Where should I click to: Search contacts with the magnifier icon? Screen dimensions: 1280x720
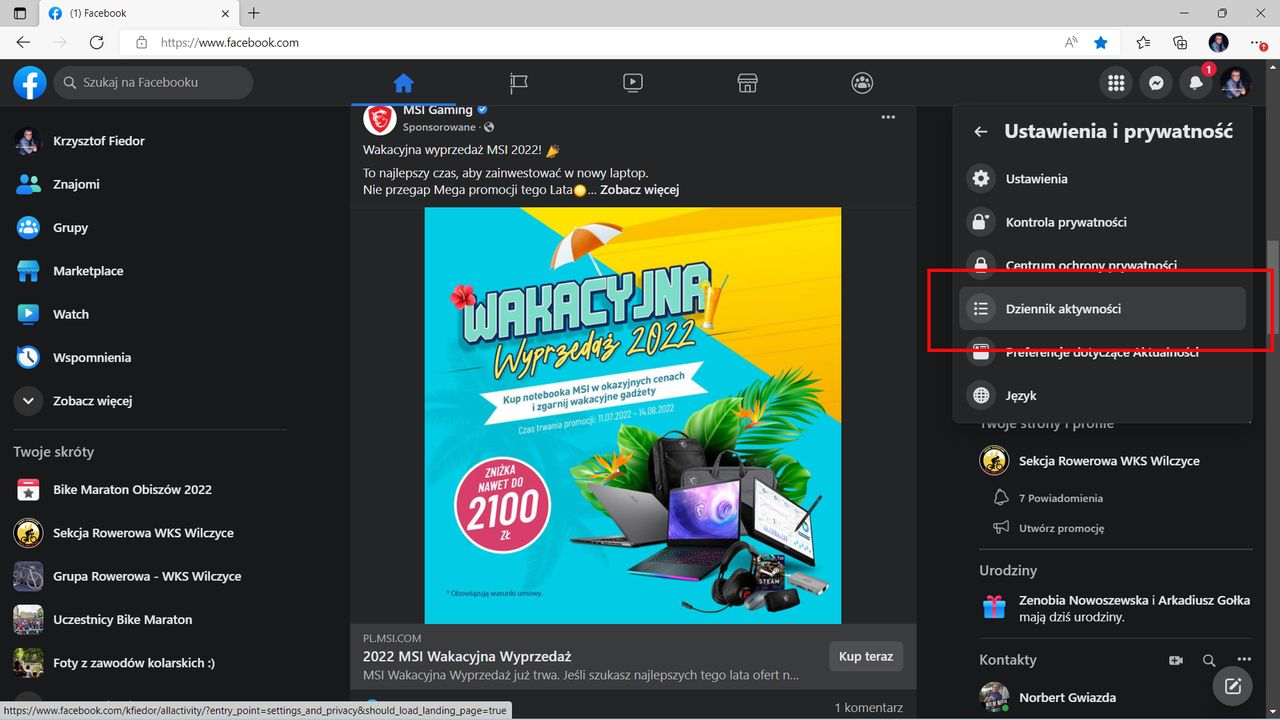click(x=1209, y=660)
